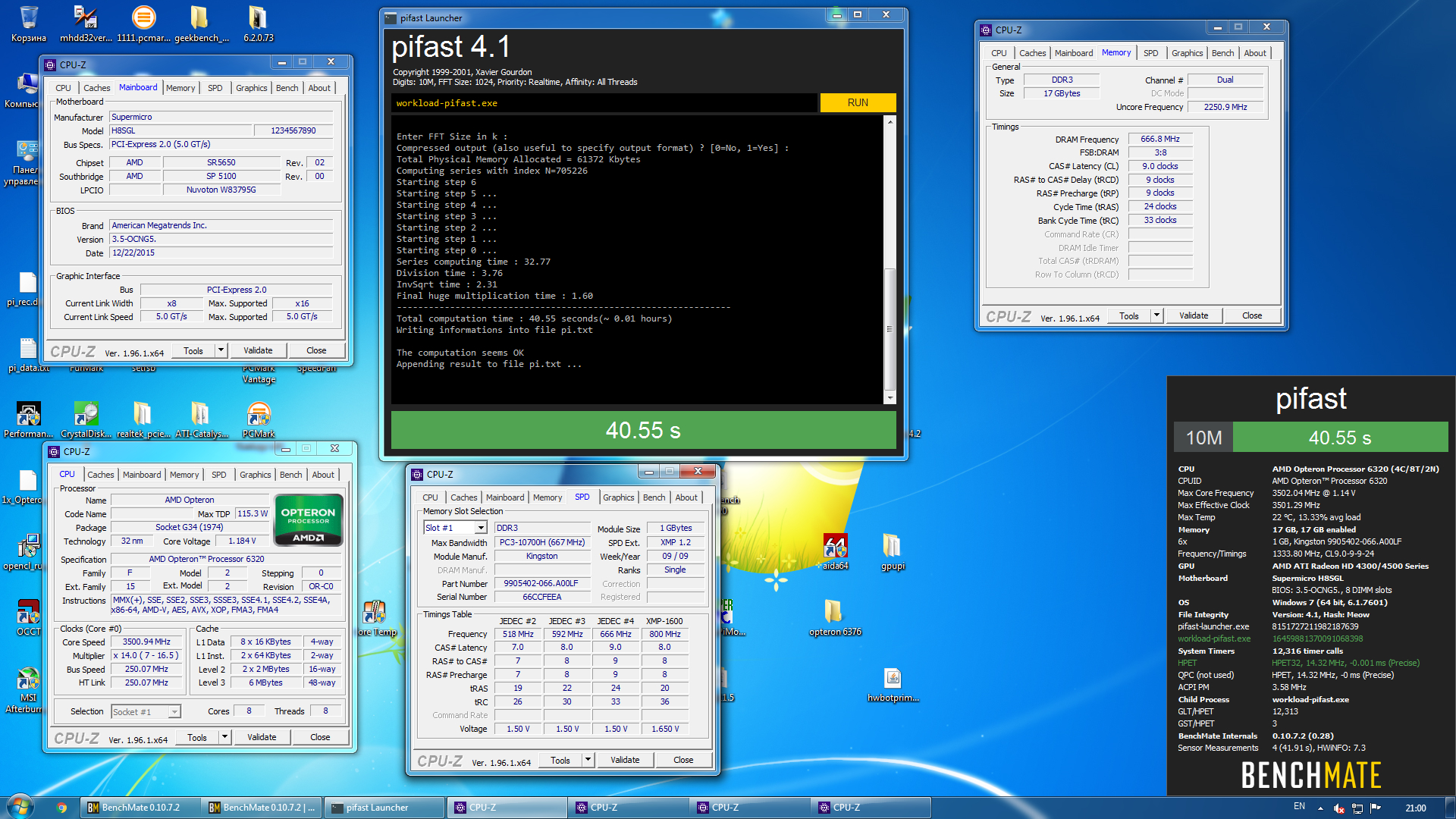Click Validate in SPD CPU-Z window
The height and width of the screenshot is (819, 1456).
click(625, 760)
